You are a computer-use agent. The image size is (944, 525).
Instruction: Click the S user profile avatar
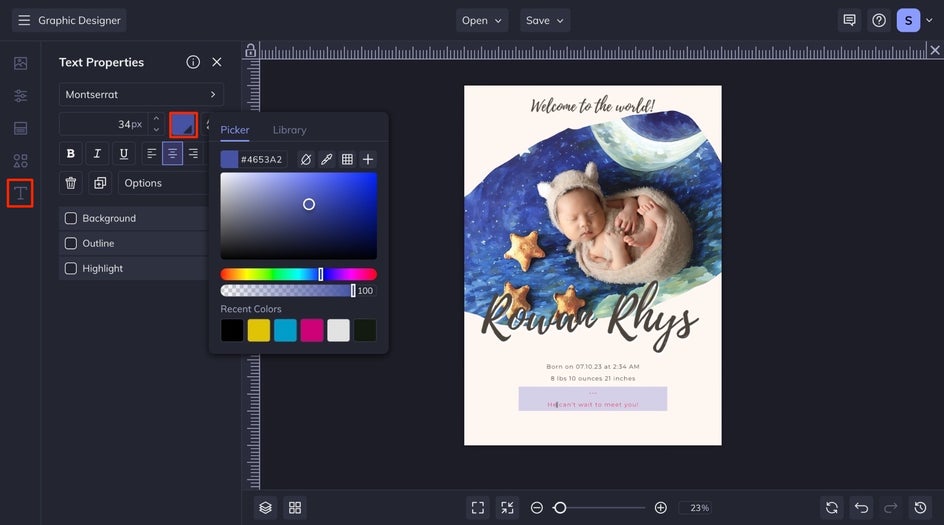coord(908,20)
